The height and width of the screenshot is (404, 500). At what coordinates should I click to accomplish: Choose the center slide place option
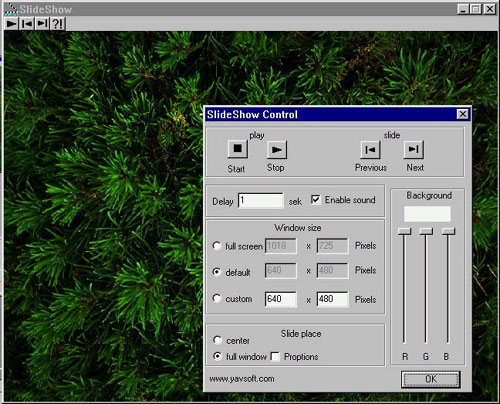click(x=217, y=340)
